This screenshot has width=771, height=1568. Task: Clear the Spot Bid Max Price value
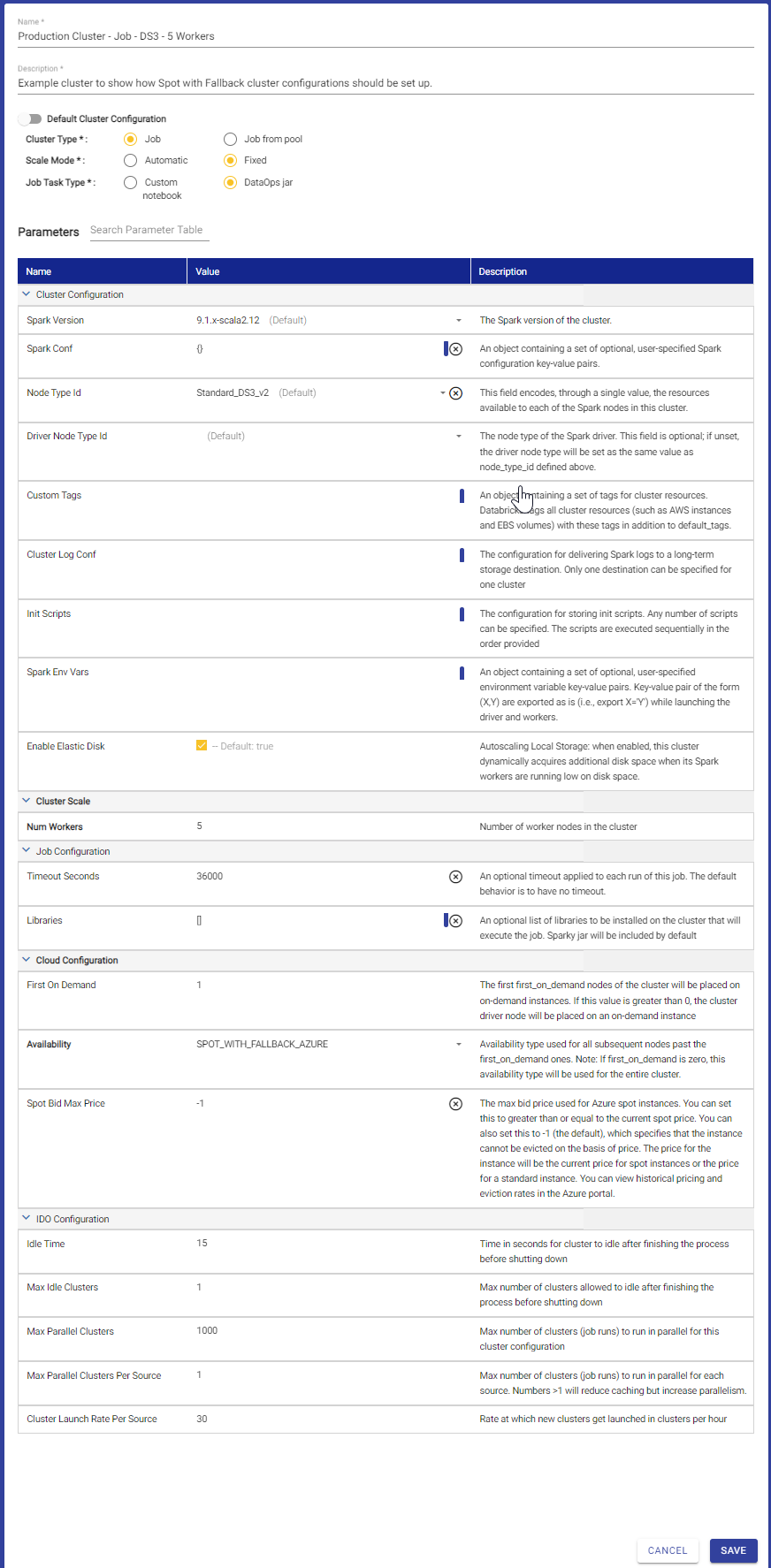click(455, 1104)
